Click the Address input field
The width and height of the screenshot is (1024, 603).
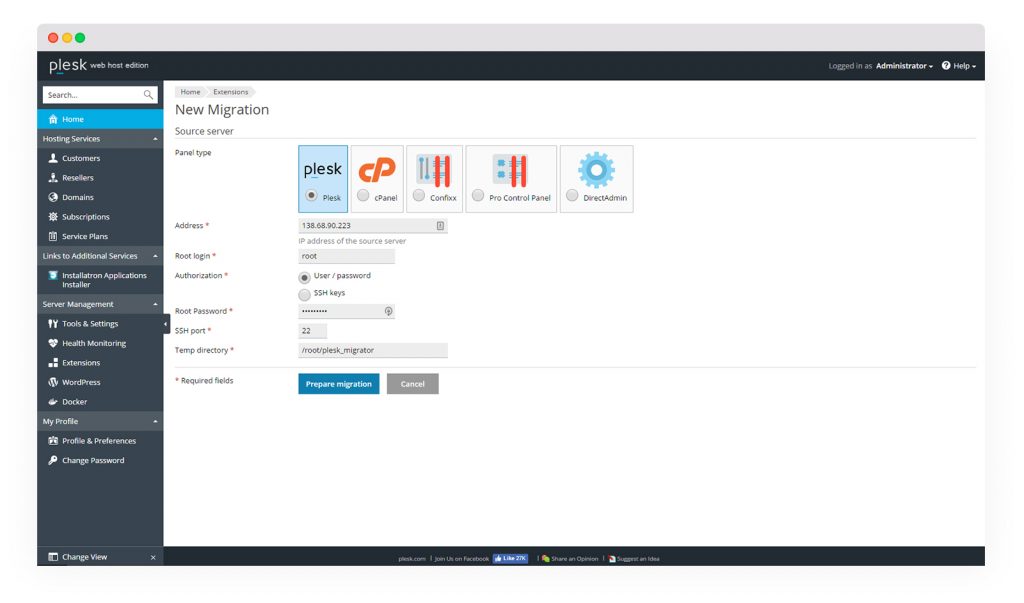point(373,226)
